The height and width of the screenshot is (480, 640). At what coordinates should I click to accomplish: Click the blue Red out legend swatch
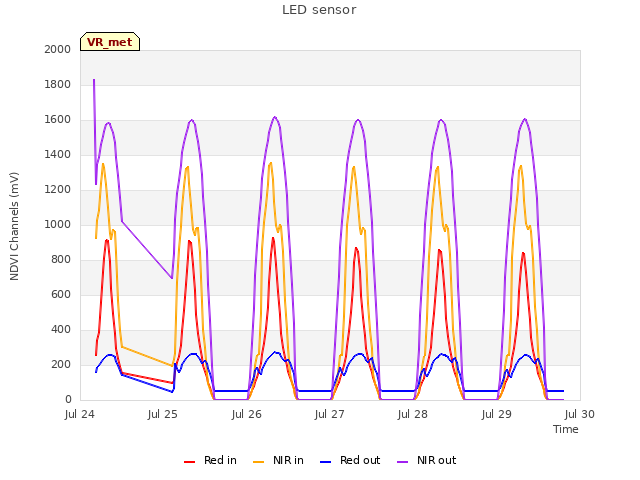[325, 462]
